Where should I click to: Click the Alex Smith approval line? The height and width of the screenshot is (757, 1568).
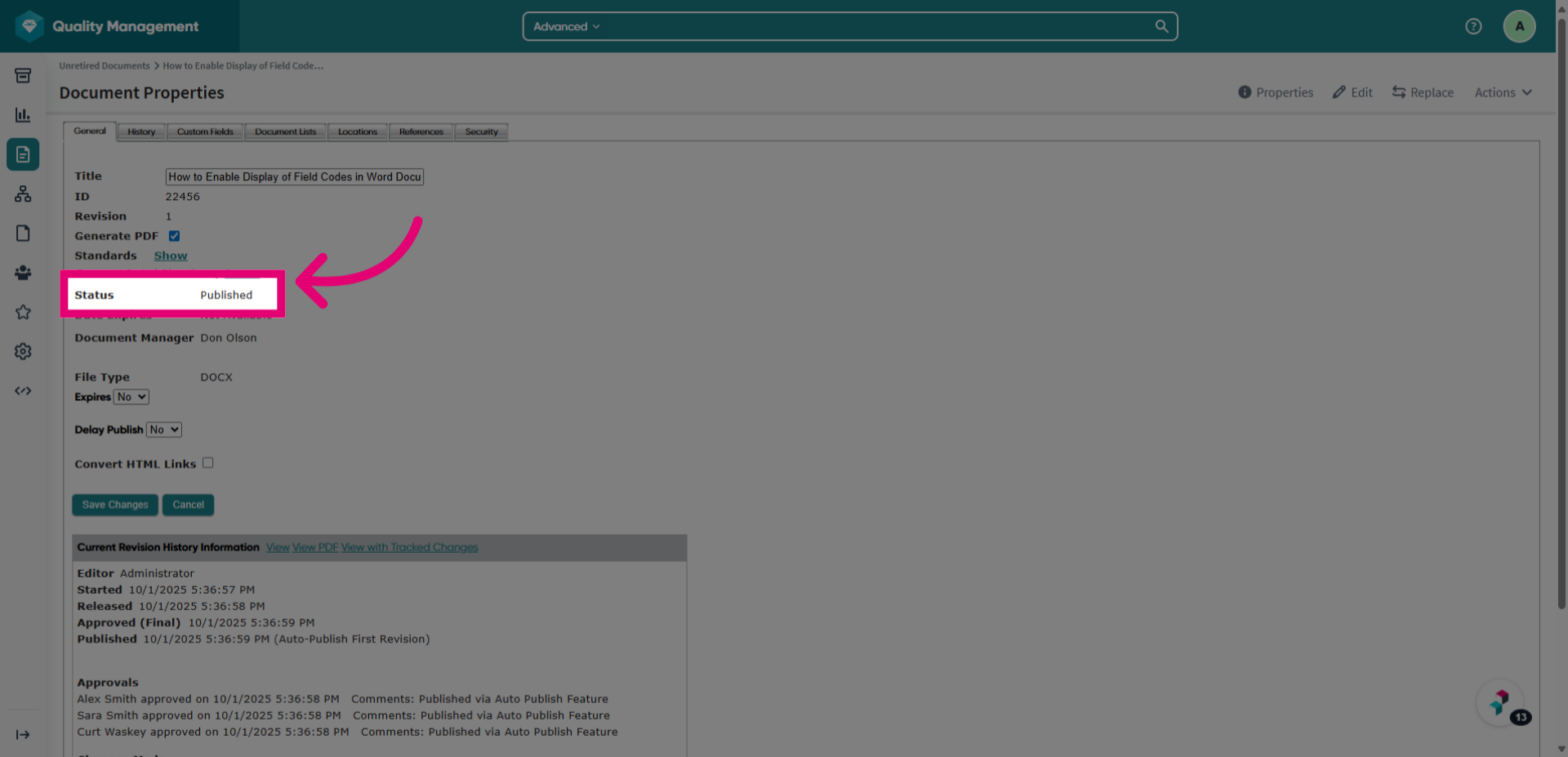[x=342, y=699]
